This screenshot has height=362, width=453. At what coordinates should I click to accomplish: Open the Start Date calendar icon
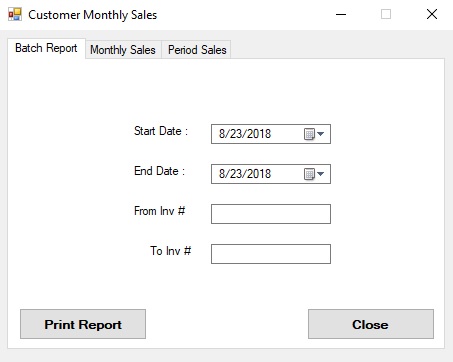pyautogui.click(x=309, y=134)
